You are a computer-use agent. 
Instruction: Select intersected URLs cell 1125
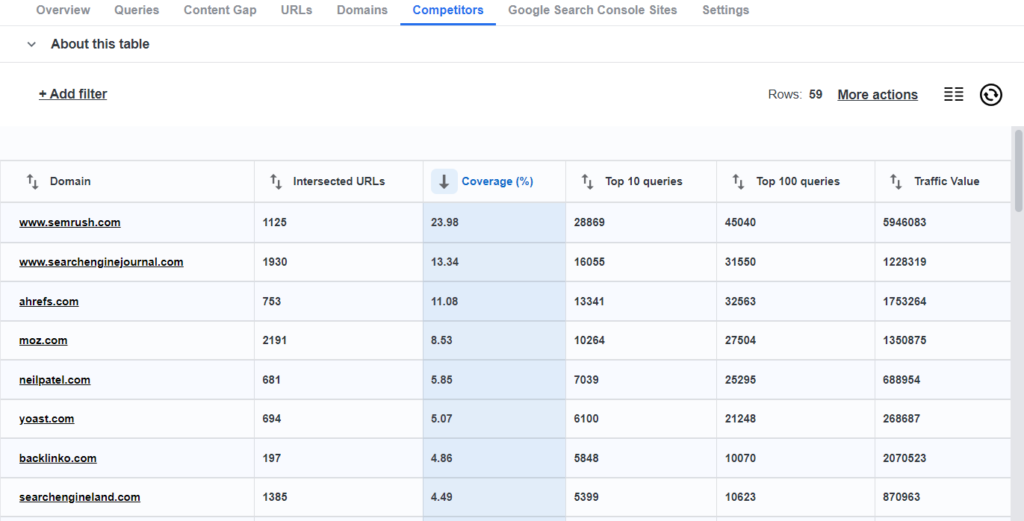click(339, 223)
